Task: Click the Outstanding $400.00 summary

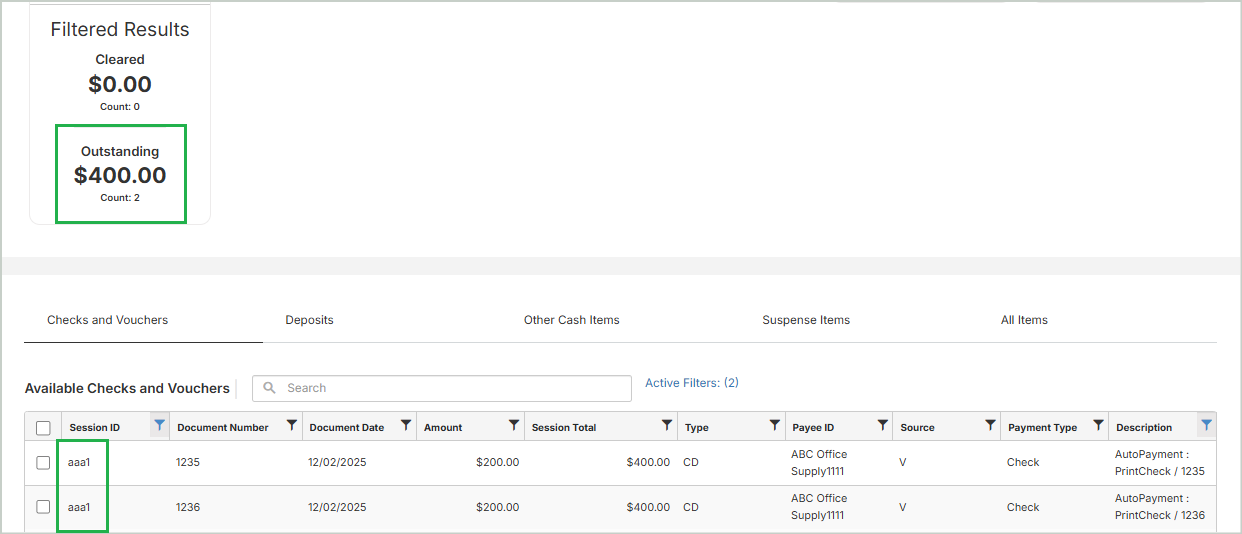Action: click(x=120, y=174)
